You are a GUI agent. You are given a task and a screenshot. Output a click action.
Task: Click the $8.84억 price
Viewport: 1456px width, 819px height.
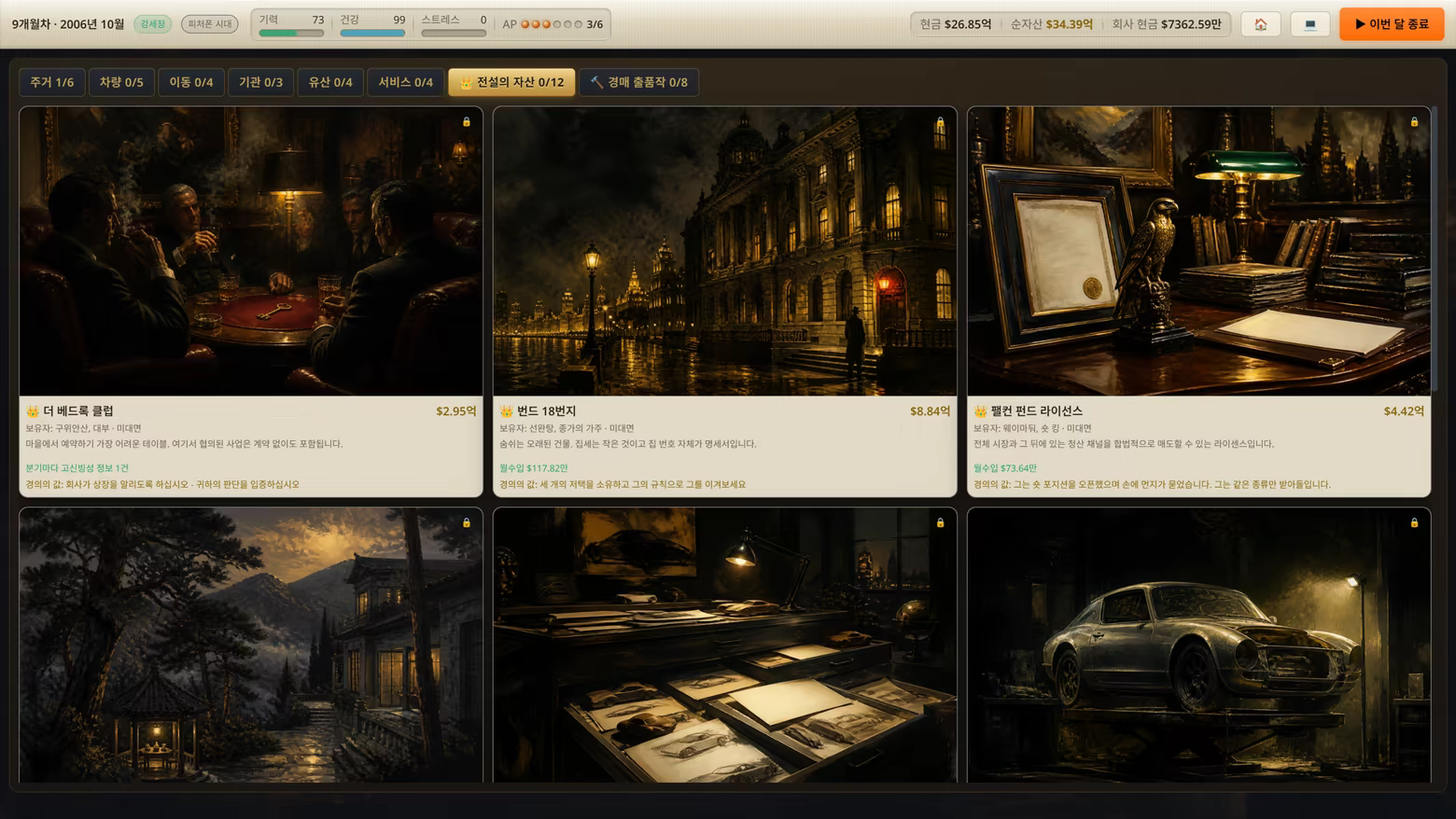click(x=930, y=410)
